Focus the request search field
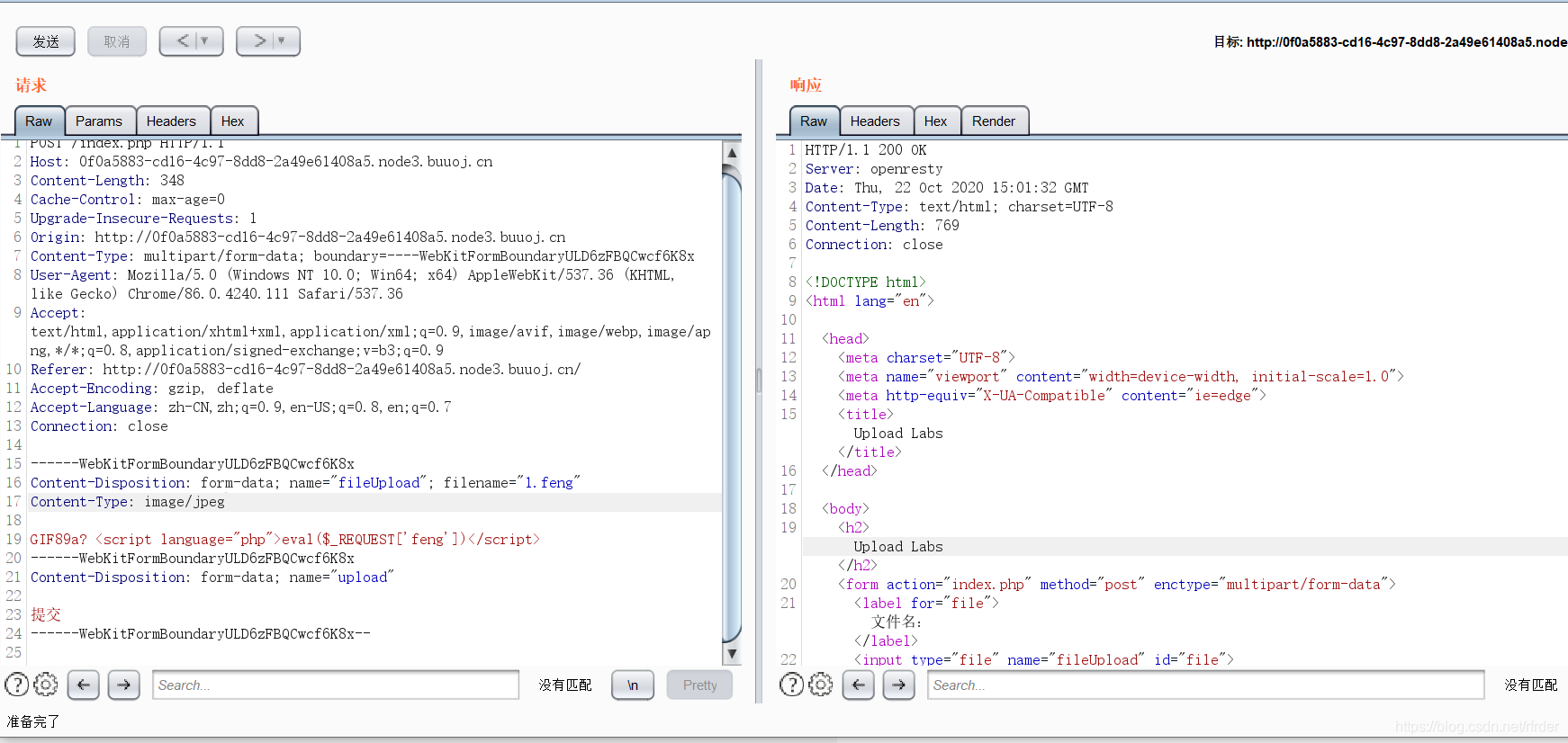This screenshot has width=1568, height=743. click(x=336, y=685)
